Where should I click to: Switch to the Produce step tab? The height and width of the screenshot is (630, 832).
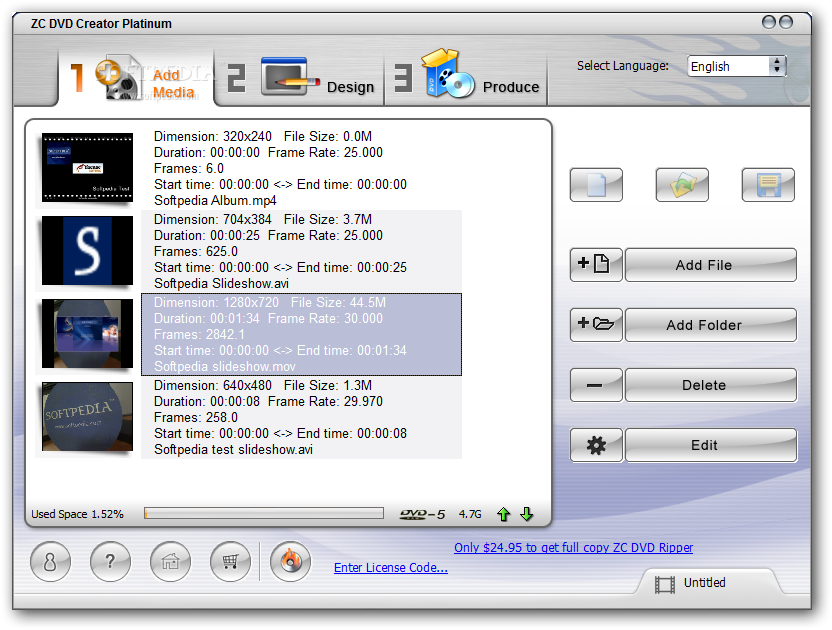click(x=466, y=79)
